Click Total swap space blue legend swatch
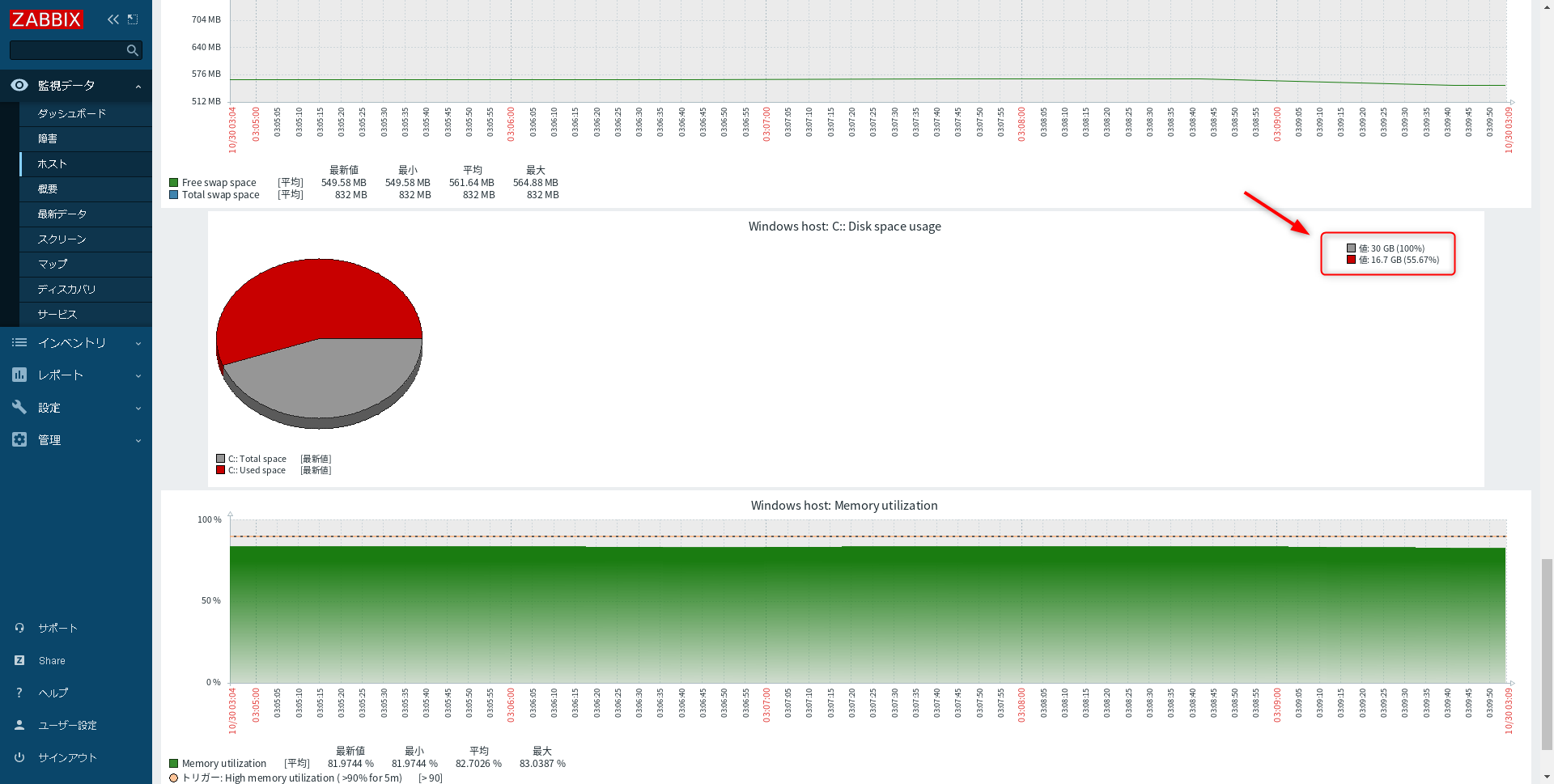The width and height of the screenshot is (1554, 784). pyautogui.click(x=173, y=195)
